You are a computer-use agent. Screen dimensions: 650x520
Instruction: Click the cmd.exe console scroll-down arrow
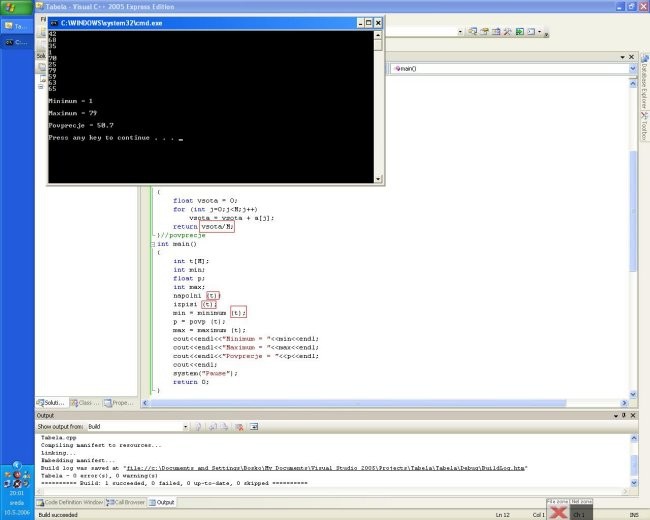[378, 179]
